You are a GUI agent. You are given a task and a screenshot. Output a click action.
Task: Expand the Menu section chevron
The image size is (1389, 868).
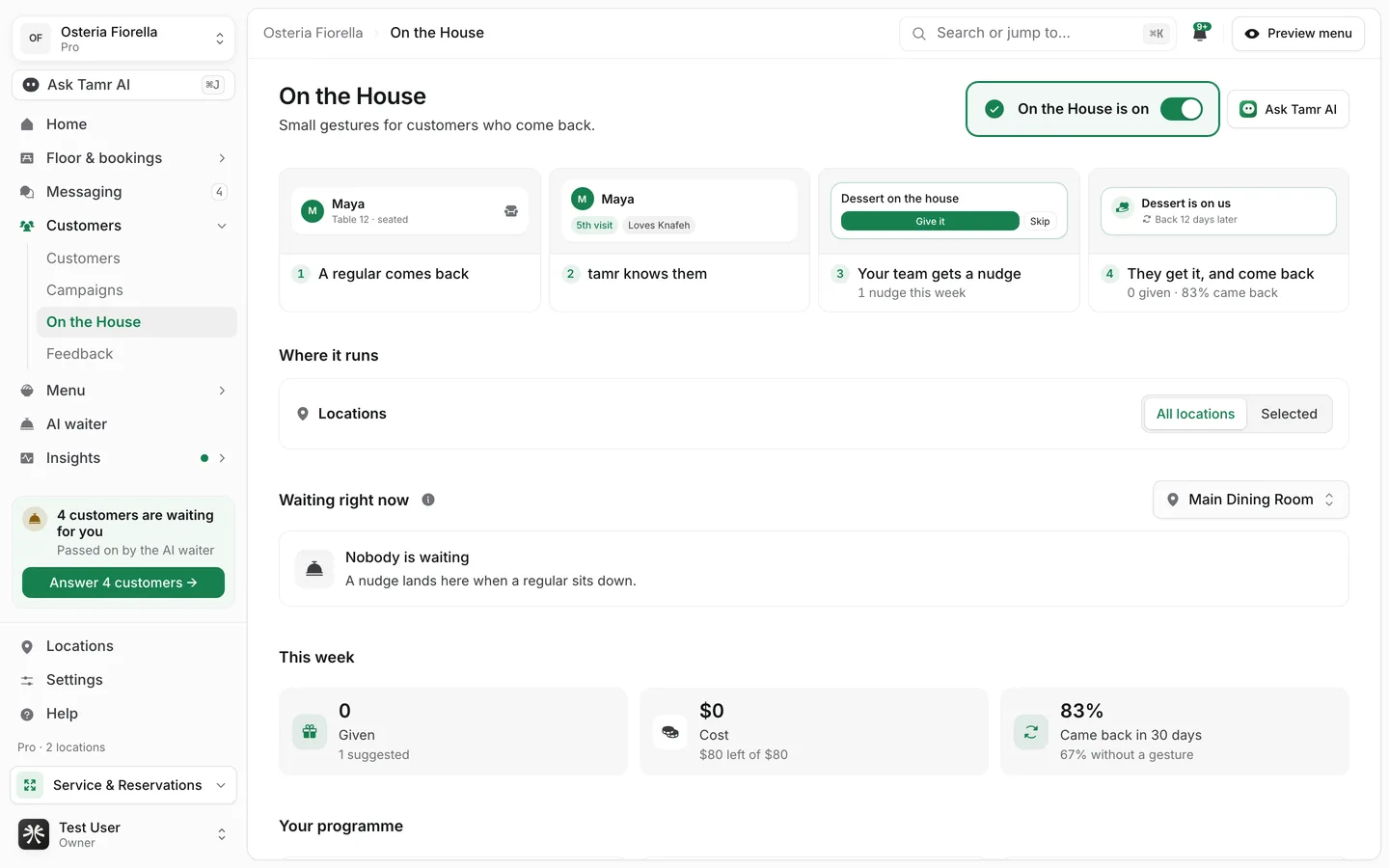pyautogui.click(x=222, y=391)
